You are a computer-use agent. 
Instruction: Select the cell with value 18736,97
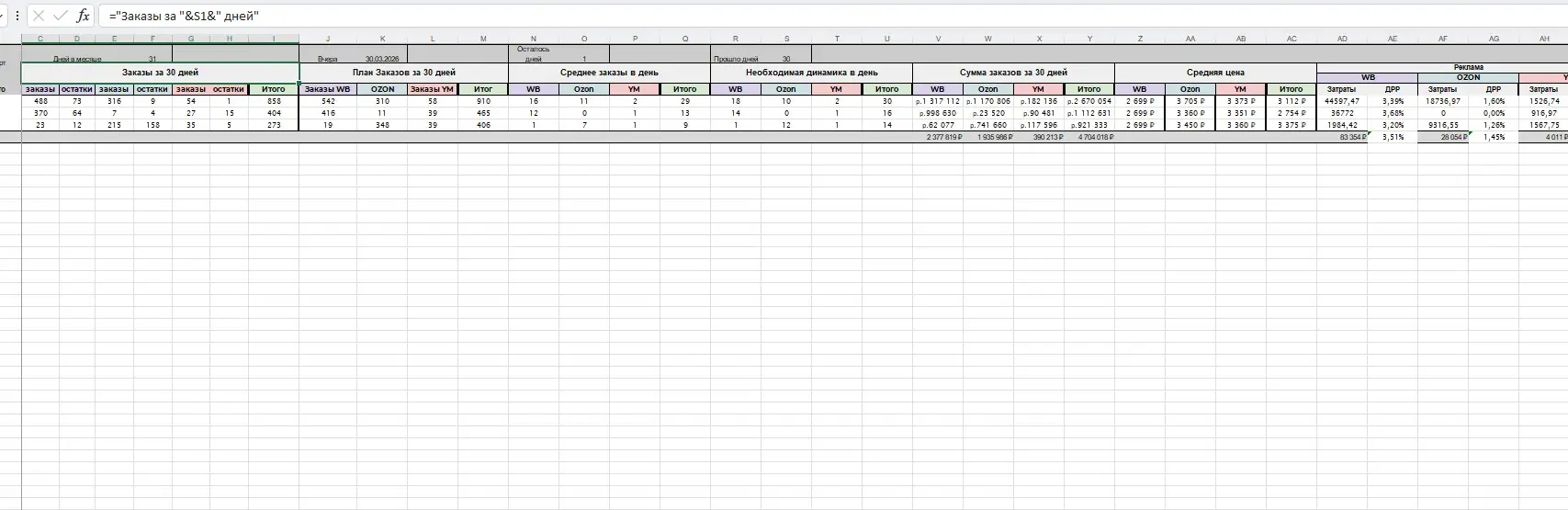pyautogui.click(x=1443, y=101)
